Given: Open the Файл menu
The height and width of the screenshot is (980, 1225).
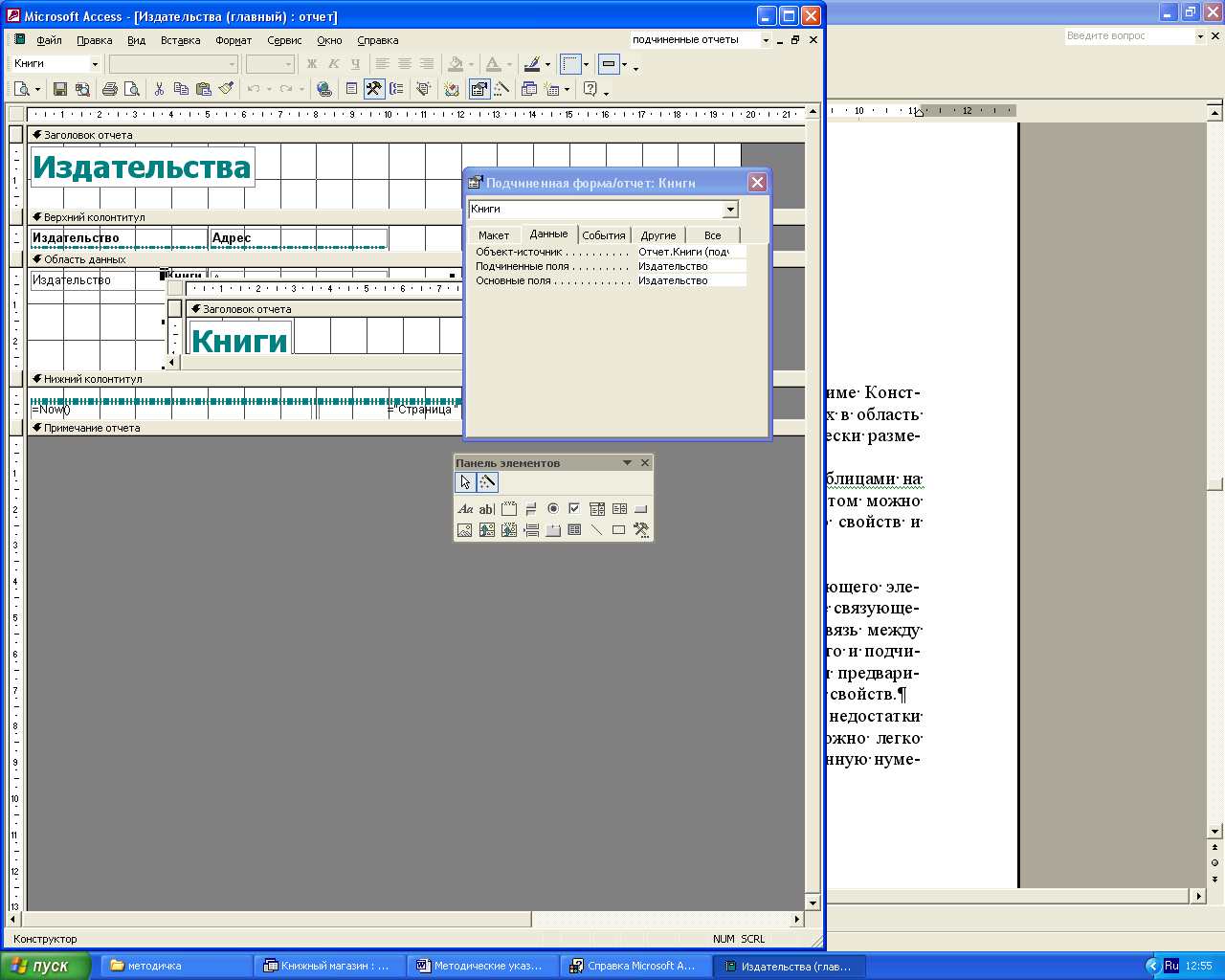Looking at the screenshot, I should click(49, 40).
